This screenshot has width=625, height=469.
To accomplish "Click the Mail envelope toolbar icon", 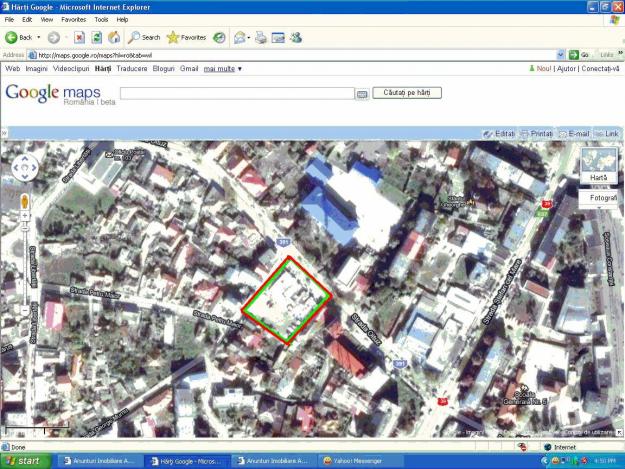I will pyautogui.click(x=240, y=37).
